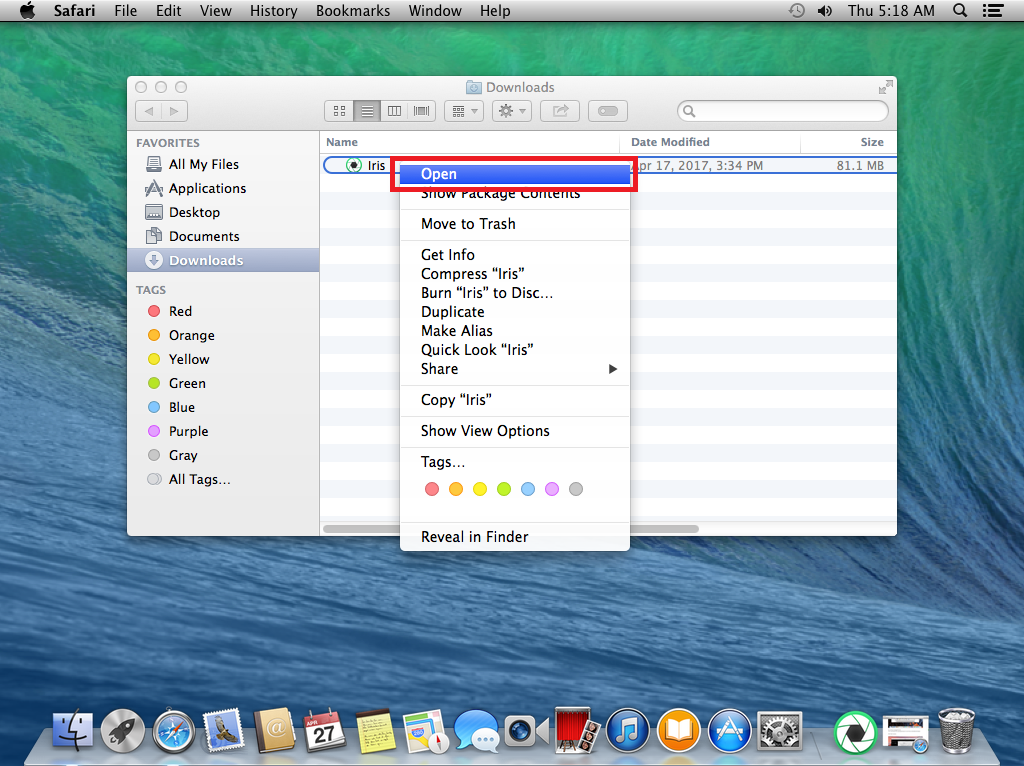The height and width of the screenshot is (766, 1024).
Task: Open Maps icon in Dock
Action: click(426, 731)
